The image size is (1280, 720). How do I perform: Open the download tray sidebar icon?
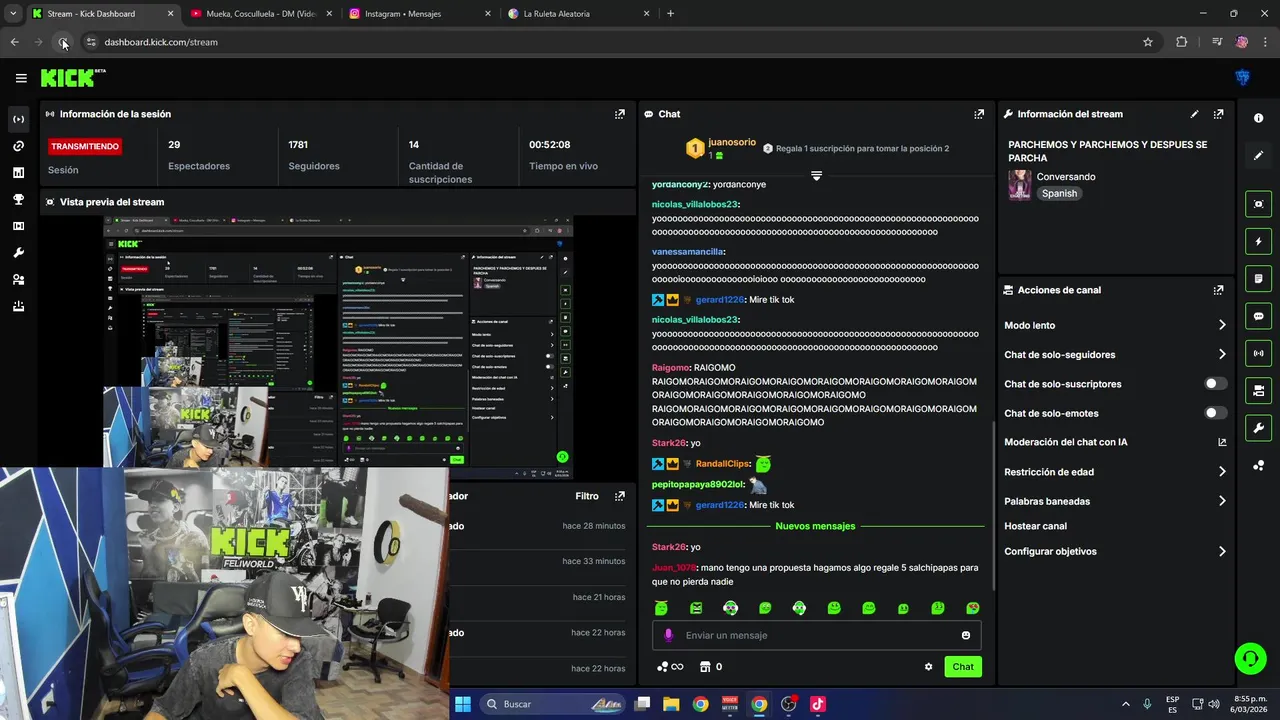(18, 307)
